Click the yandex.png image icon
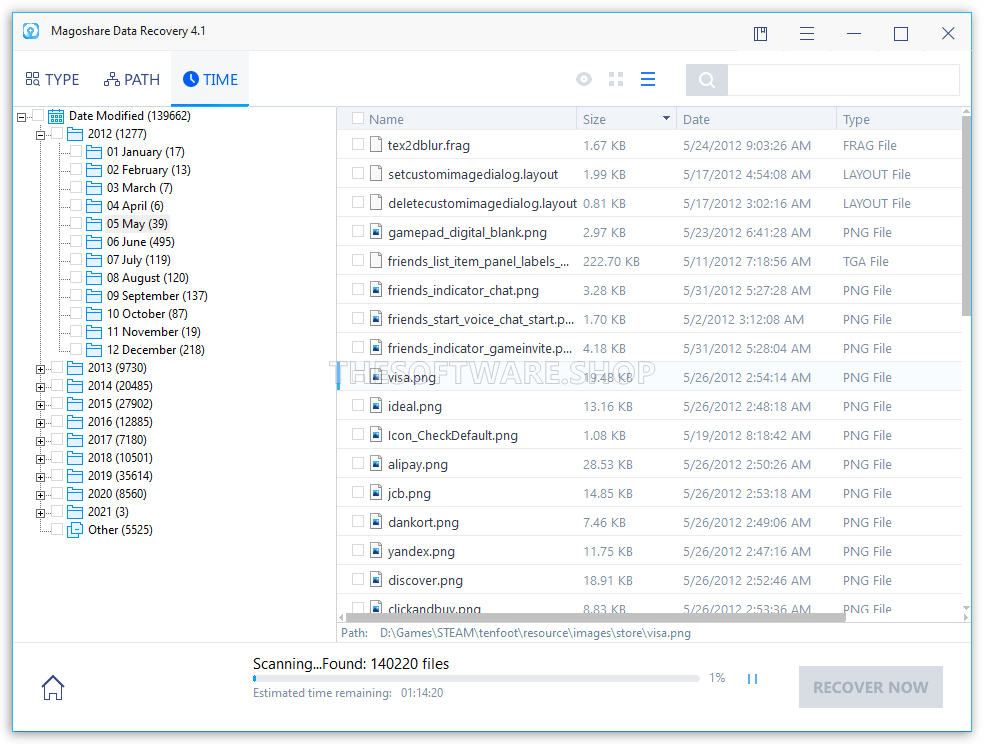Screen dimensions: 984x744 [x=376, y=551]
